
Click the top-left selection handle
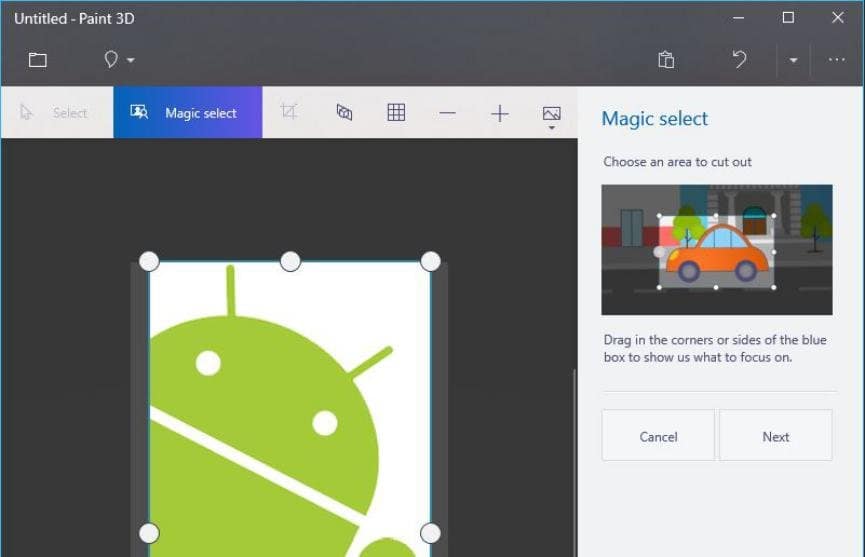click(x=149, y=261)
